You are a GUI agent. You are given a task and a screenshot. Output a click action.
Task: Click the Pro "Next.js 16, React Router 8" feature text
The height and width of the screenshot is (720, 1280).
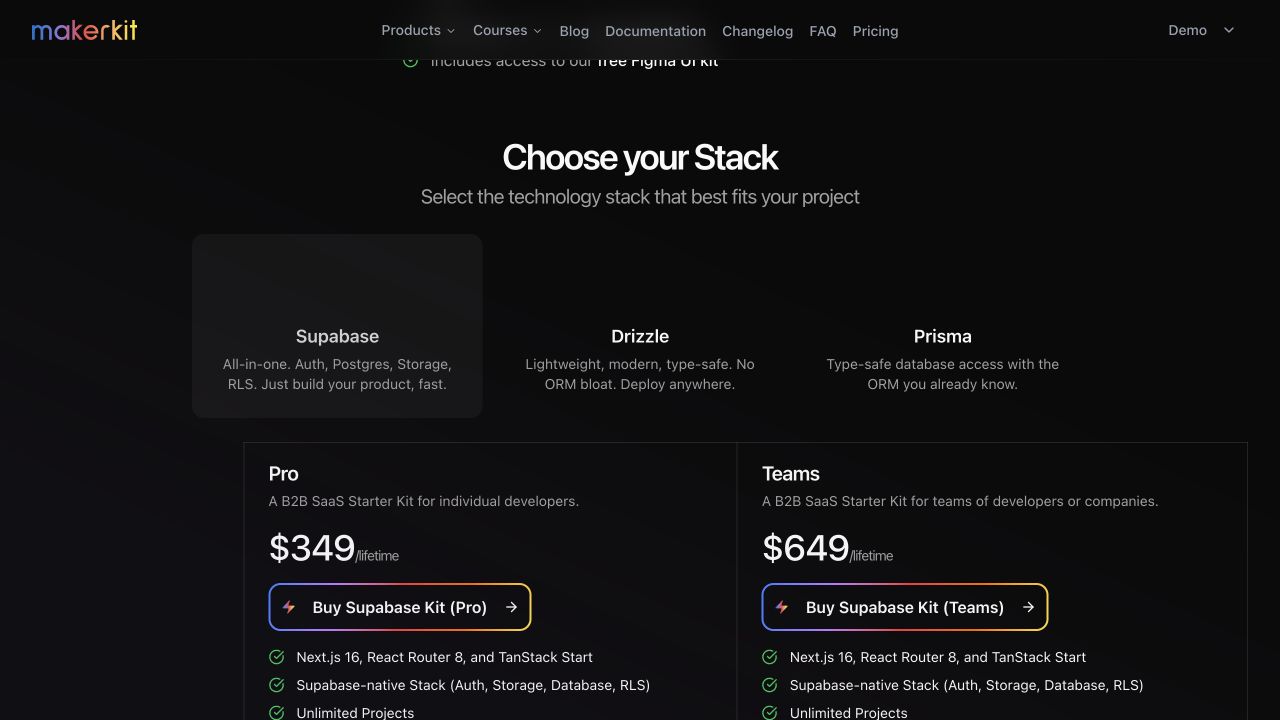[x=444, y=657]
